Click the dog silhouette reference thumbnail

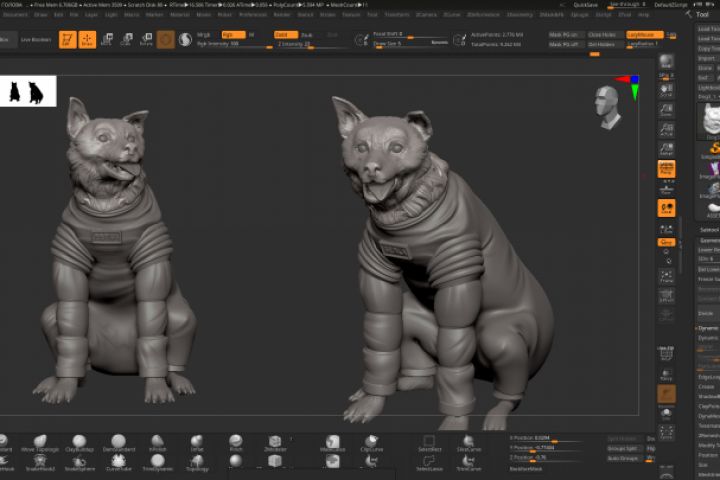pyautogui.click(x=28, y=91)
